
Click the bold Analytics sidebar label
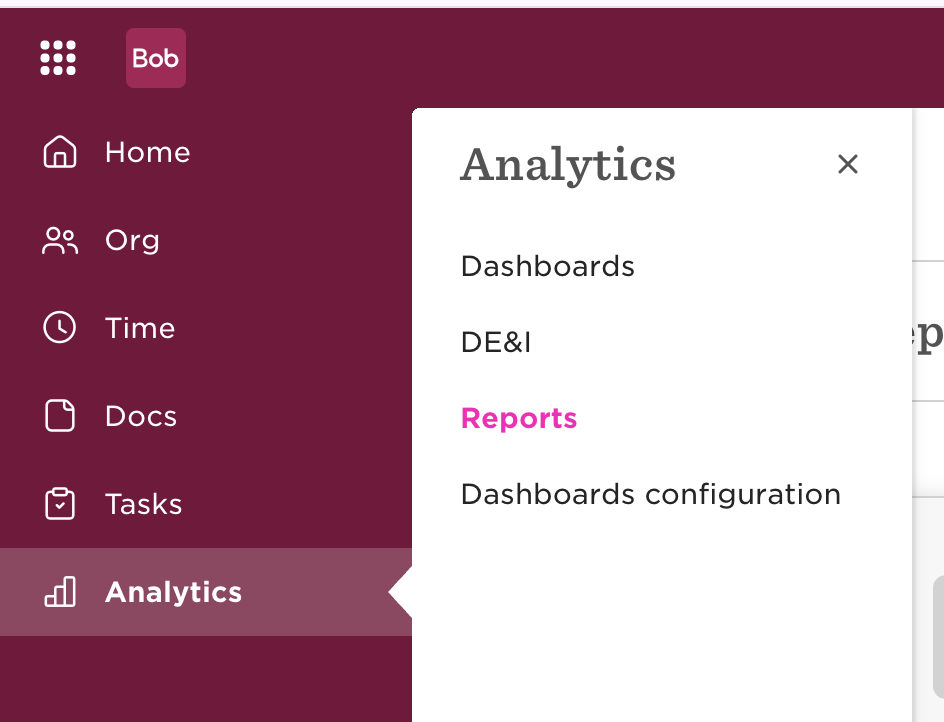[173, 592]
